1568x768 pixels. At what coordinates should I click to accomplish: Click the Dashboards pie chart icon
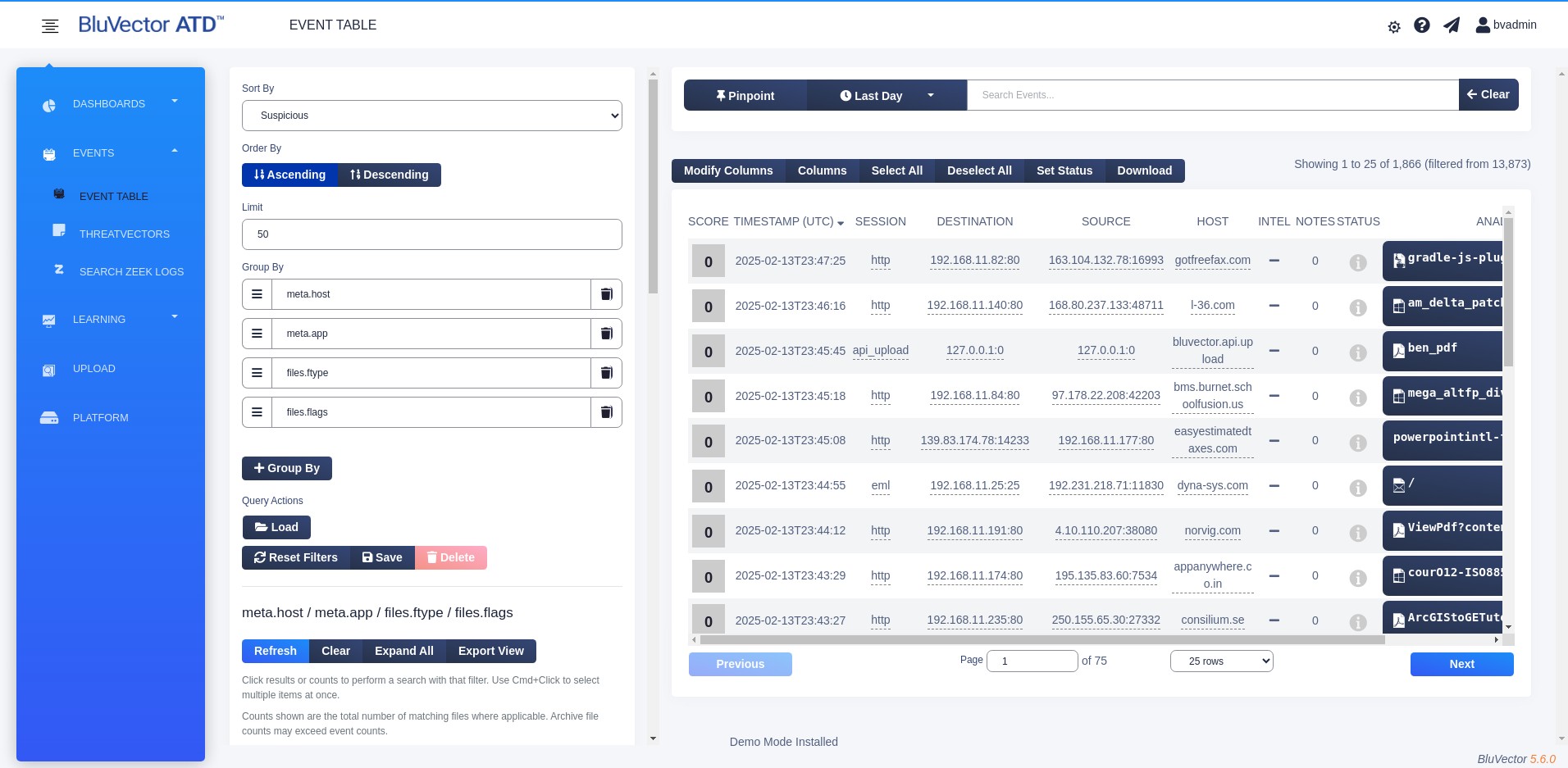pyautogui.click(x=49, y=106)
